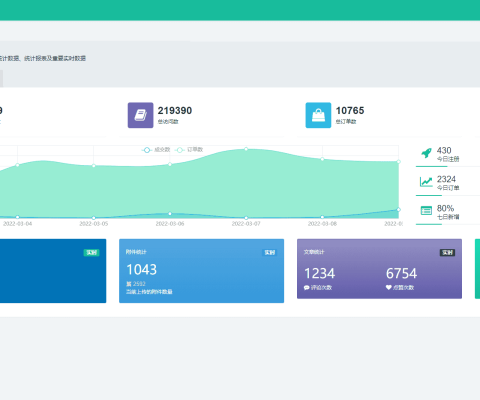Click the list card icon beside 80%
The height and width of the screenshot is (400, 480).
pos(426,211)
